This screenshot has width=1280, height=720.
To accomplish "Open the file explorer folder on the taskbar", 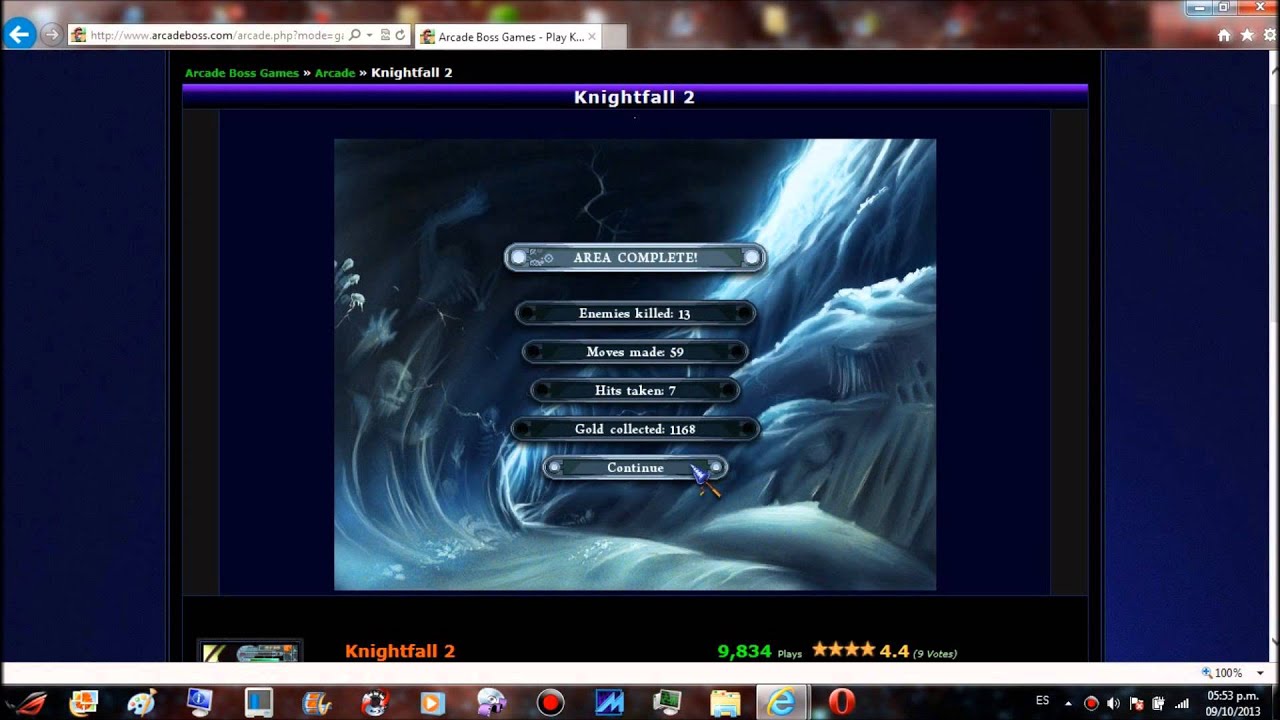I will [725, 703].
